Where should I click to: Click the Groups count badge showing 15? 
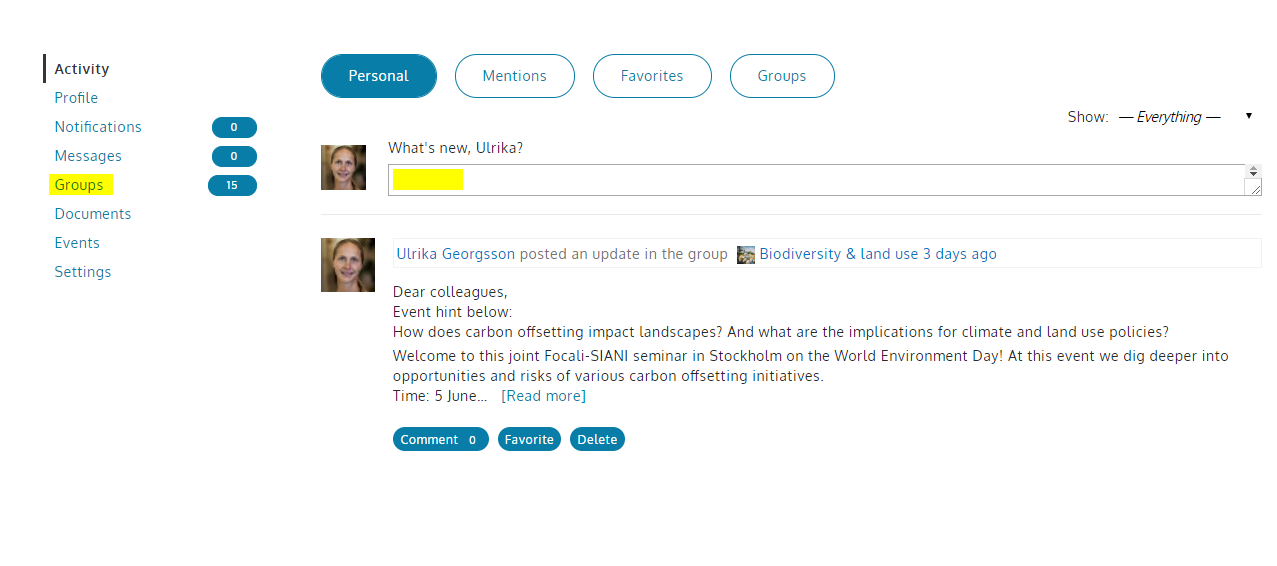click(x=232, y=185)
